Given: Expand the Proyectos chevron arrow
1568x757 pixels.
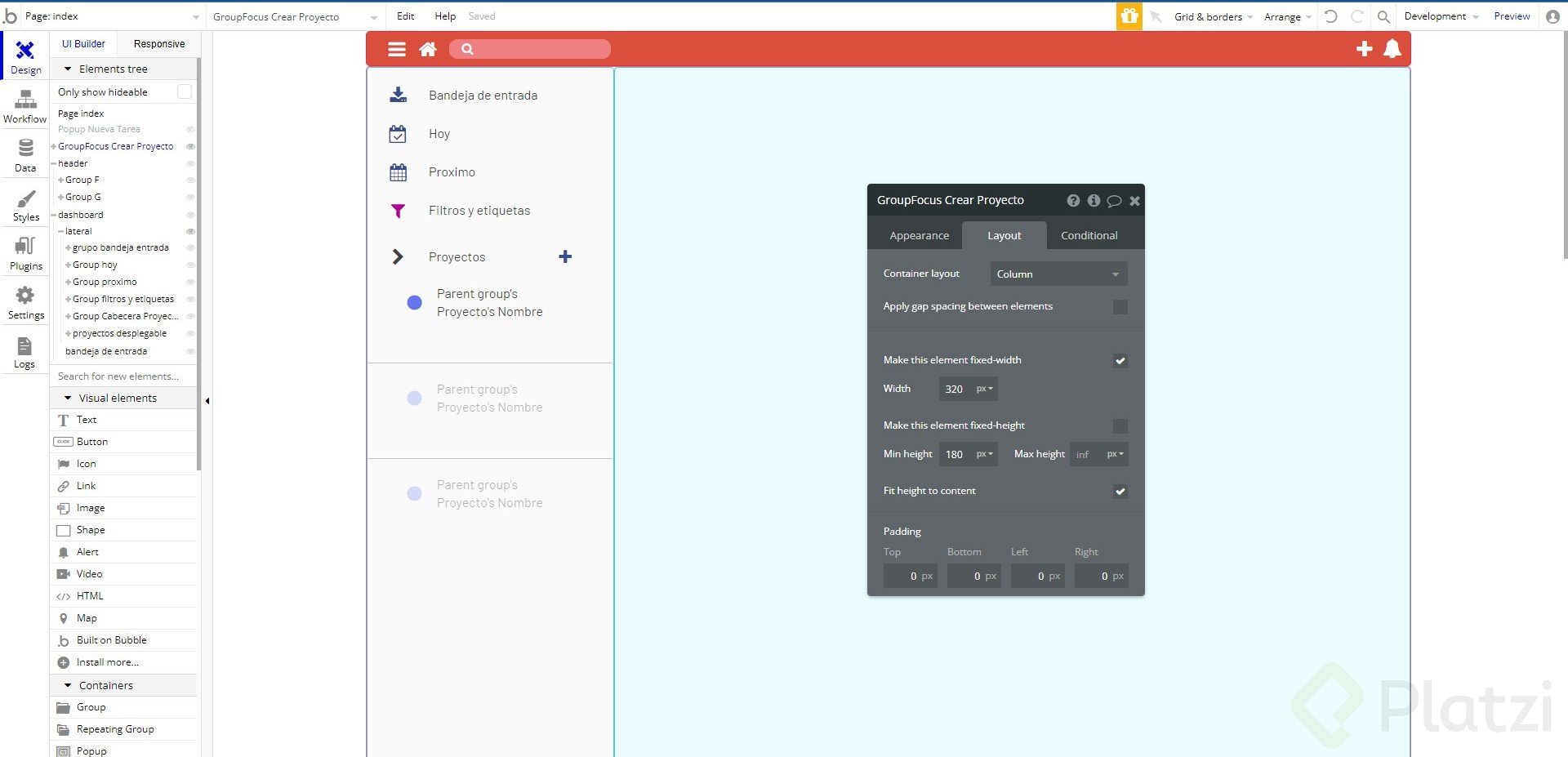Looking at the screenshot, I should click(x=398, y=256).
